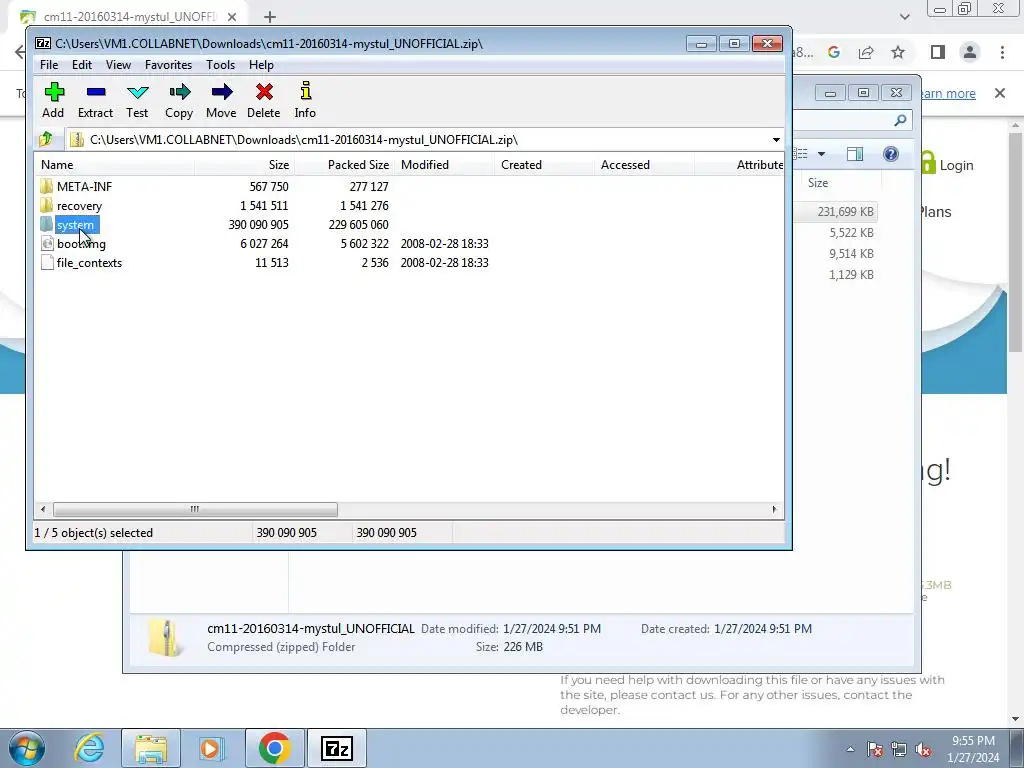The width and height of the screenshot is (1024, 768).
Task: Click horizontal scrollbar left arrow
Action: 43,509
